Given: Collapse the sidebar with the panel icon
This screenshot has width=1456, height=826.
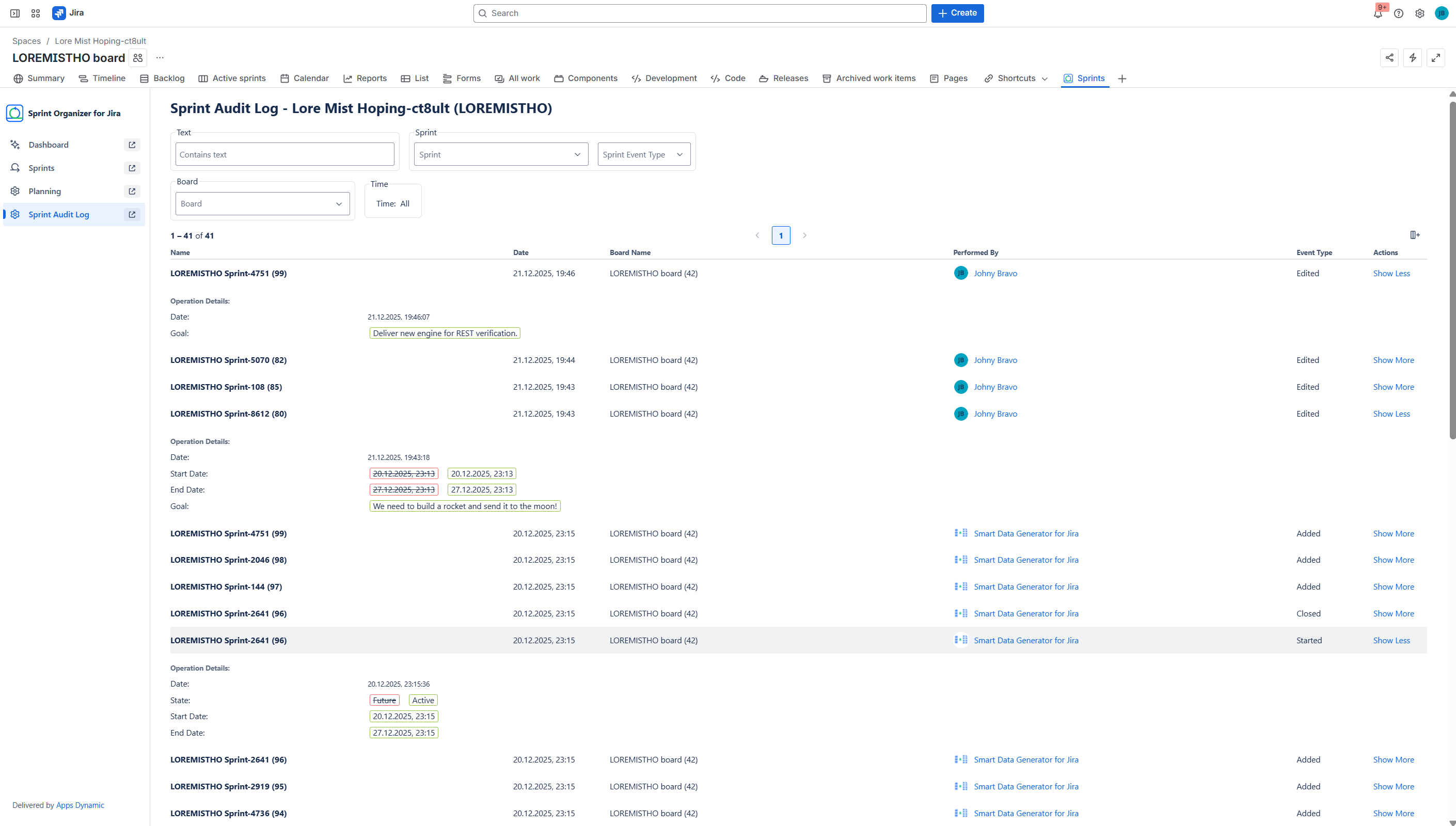Looking at the screenshot, I should (15, 13).
